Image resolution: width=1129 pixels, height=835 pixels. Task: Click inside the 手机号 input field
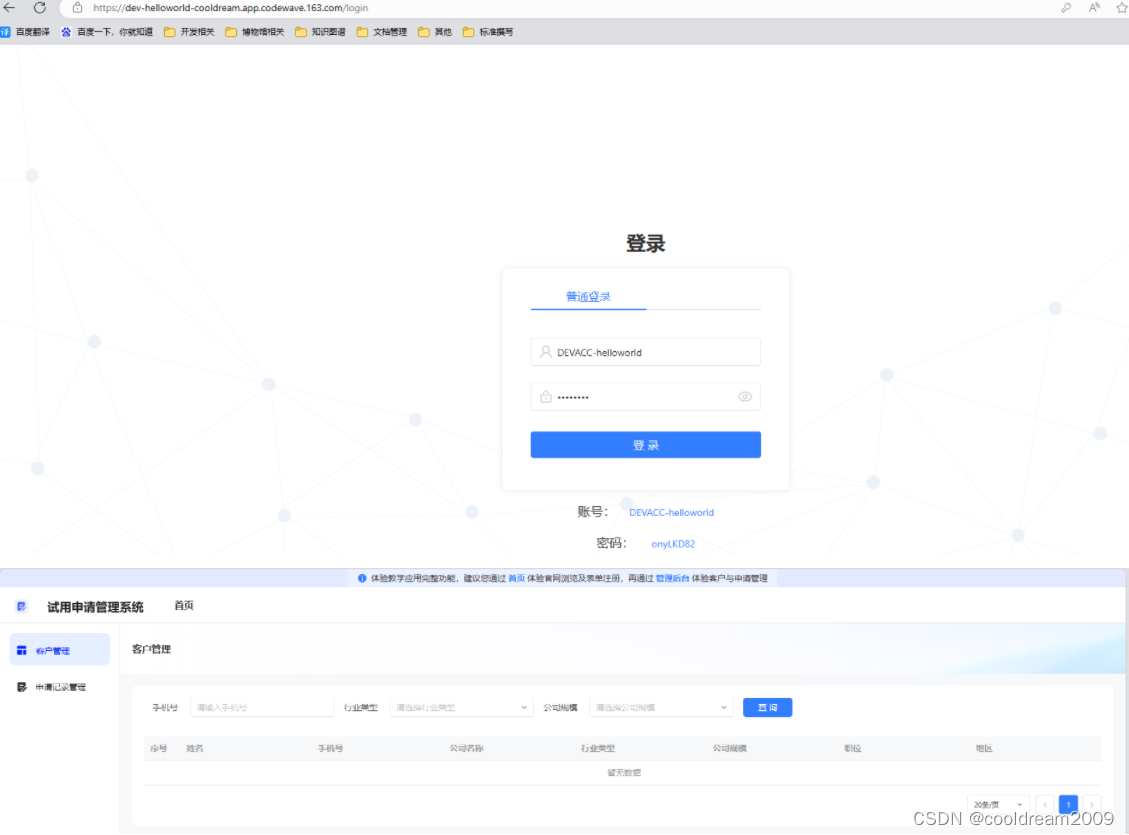coord(262,706)
